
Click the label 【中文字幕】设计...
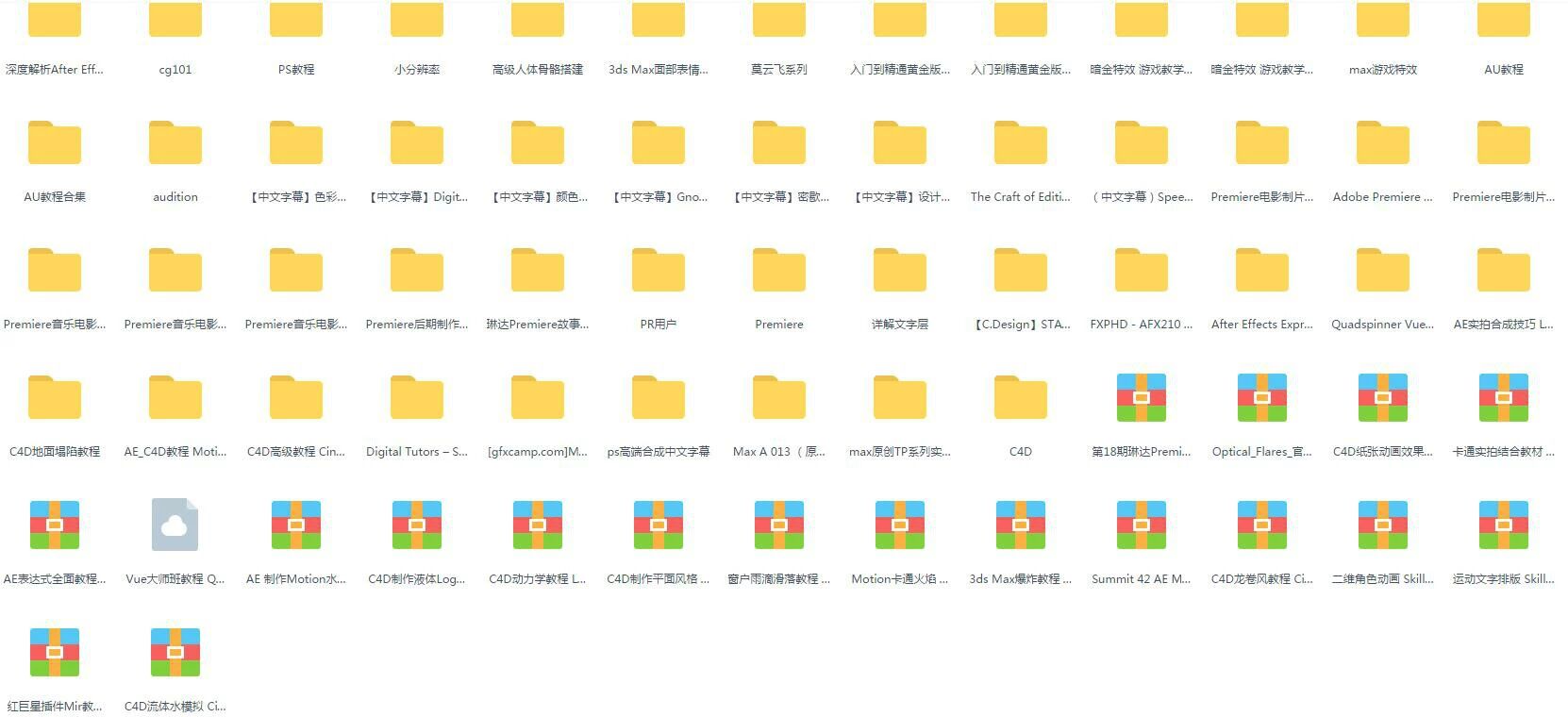click(900, 196)
